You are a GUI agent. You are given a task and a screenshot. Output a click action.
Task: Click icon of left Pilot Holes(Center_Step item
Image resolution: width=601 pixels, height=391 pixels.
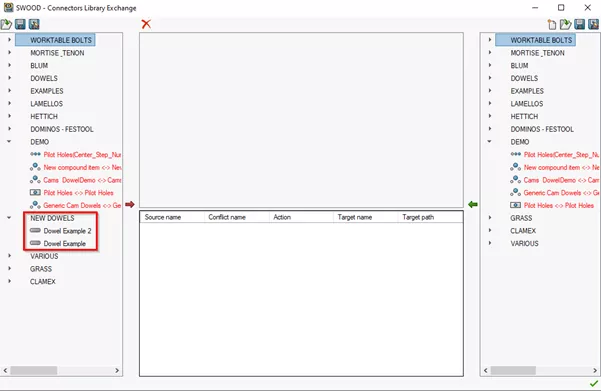[35, 154]
